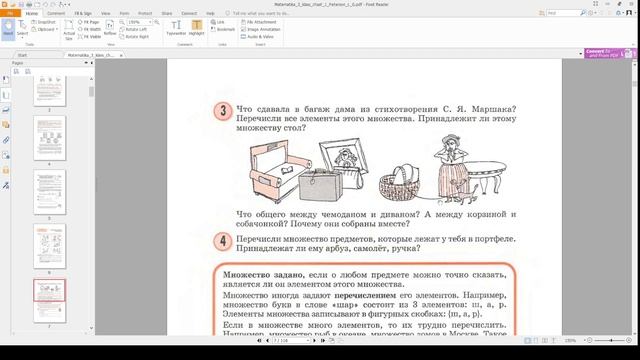640x360 pixels.
Task: Enable Reflow view
Action: click(x=110, y=28)
